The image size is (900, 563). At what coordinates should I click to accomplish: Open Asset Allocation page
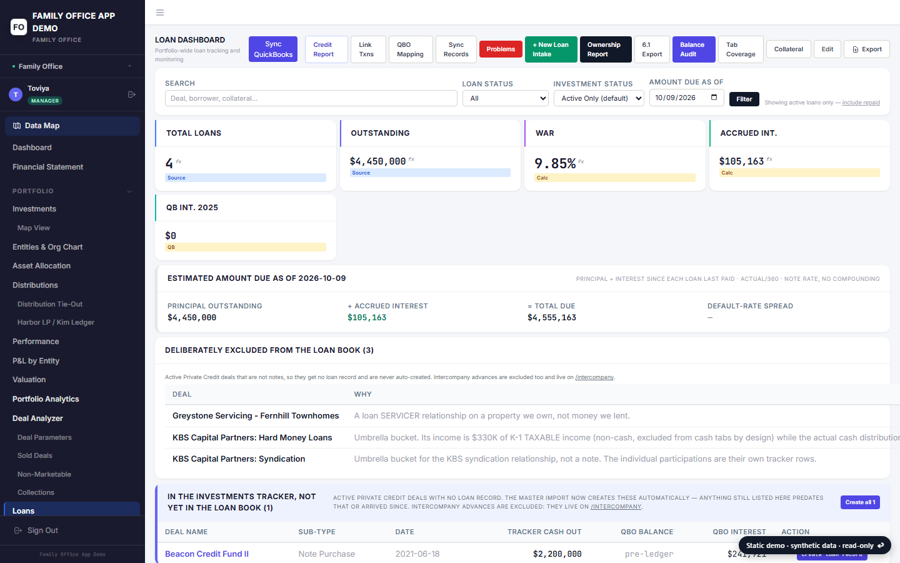pyautogui.click(x=41, y=266)
